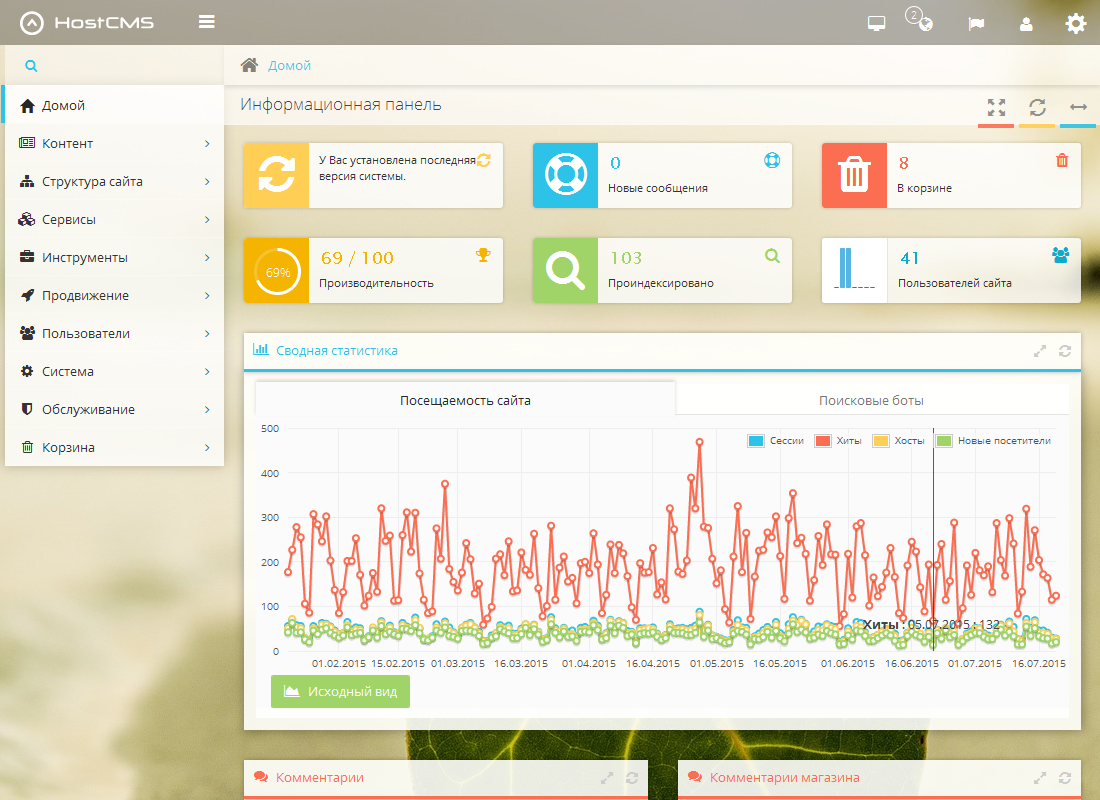This screenshot has height=800, width=1100.
Task: Click the Исходный вид button
Action: click(340, 691)
